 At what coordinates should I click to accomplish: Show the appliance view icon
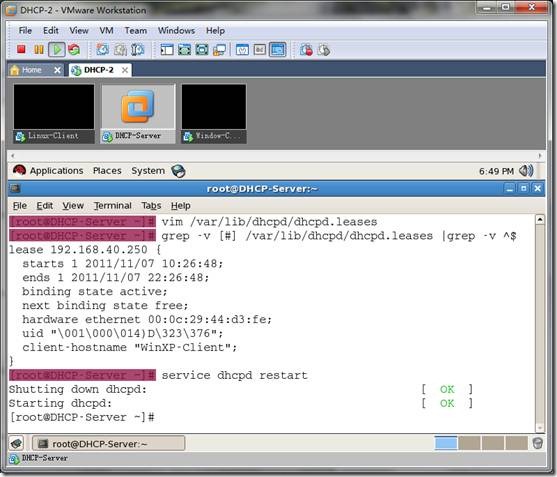point(260,50)
